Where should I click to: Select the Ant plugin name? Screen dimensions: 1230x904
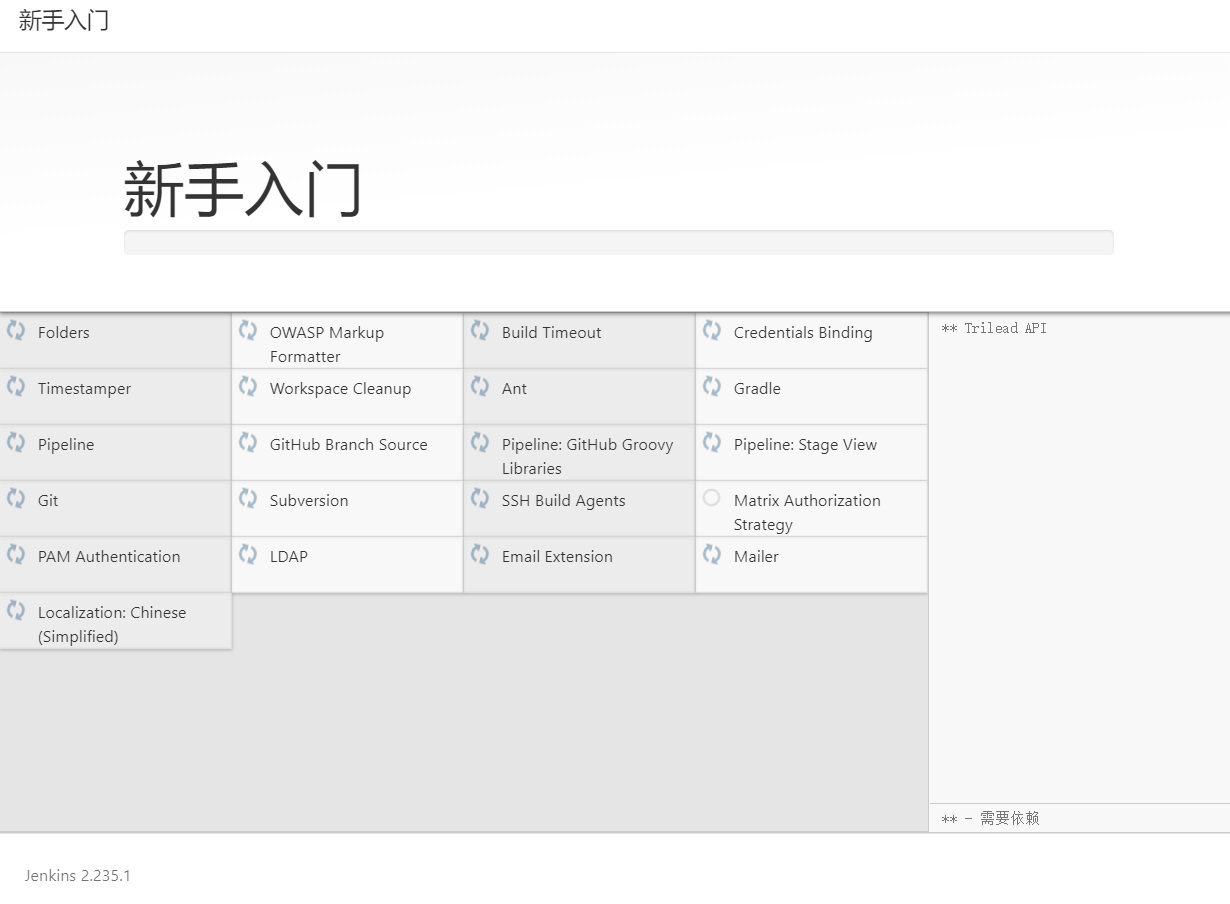point(514,389)
